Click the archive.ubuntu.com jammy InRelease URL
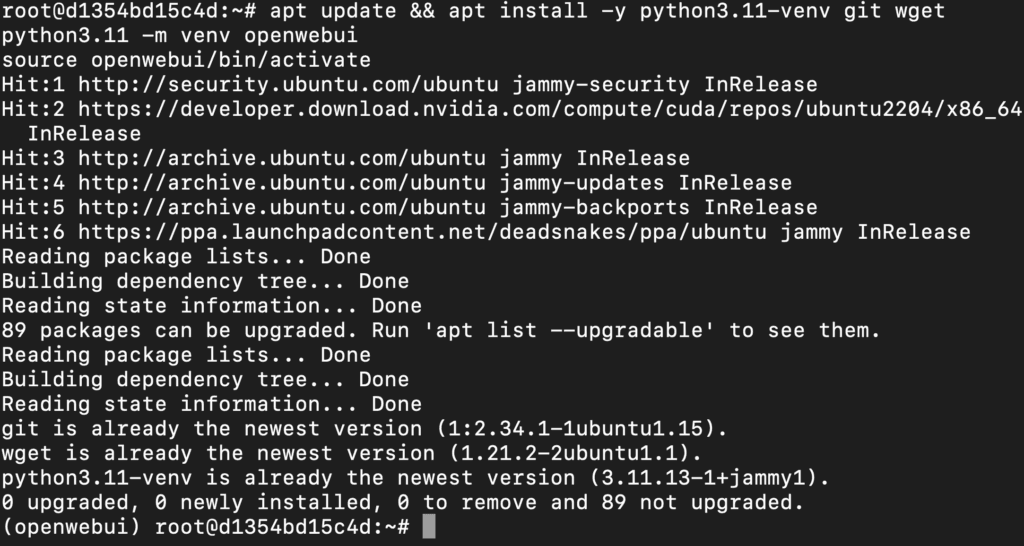 tap(281, 159)
